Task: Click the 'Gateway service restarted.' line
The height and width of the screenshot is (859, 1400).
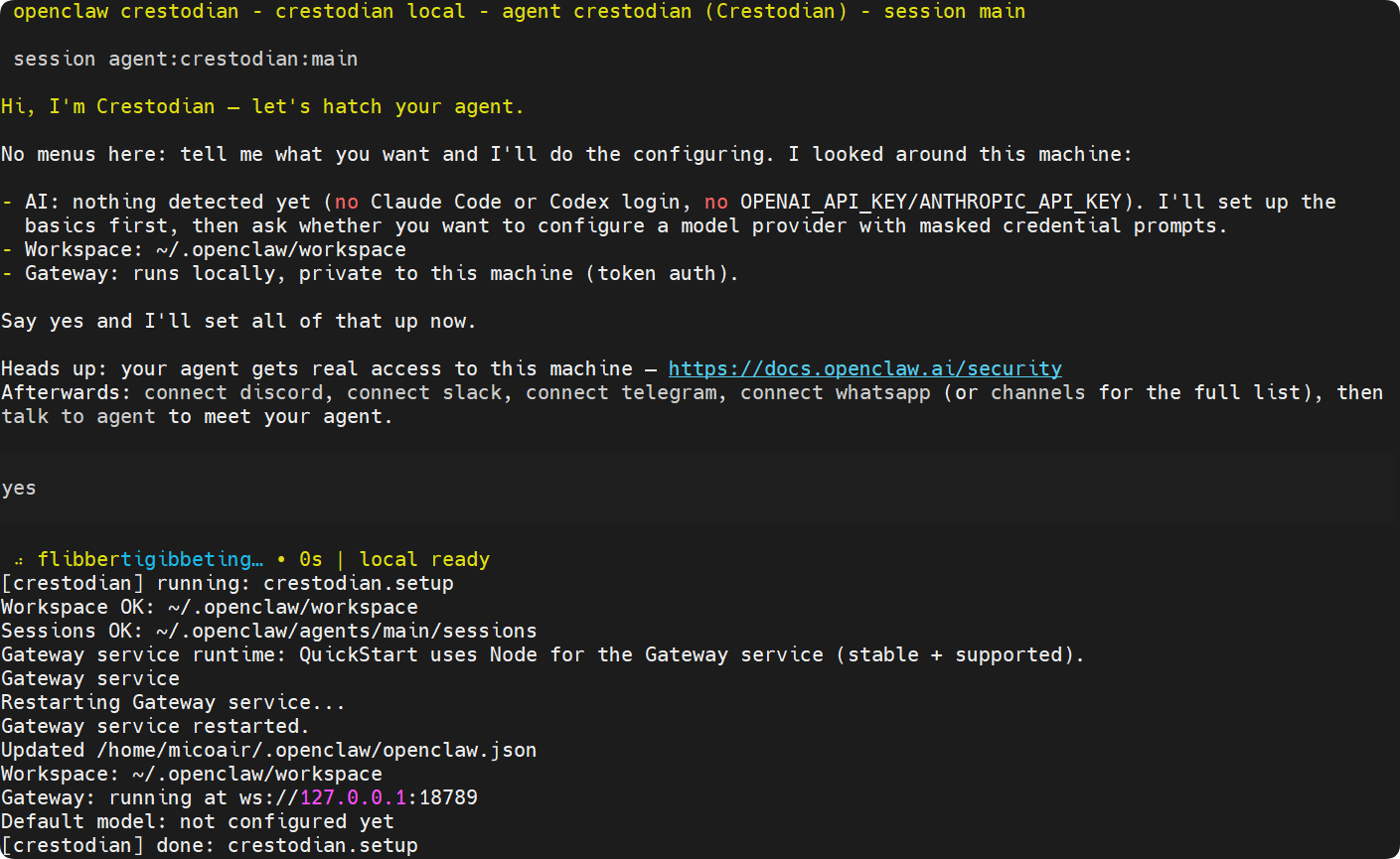Action: click(155, 726)
